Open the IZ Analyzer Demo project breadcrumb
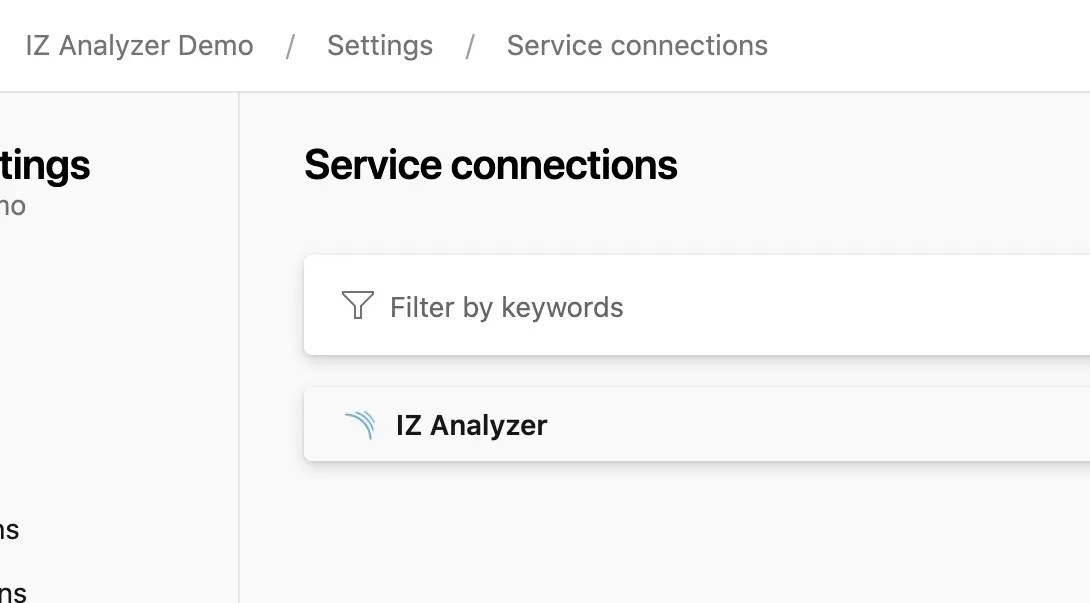This screenshot has height=603, width=1090. (x=139, y=46)
